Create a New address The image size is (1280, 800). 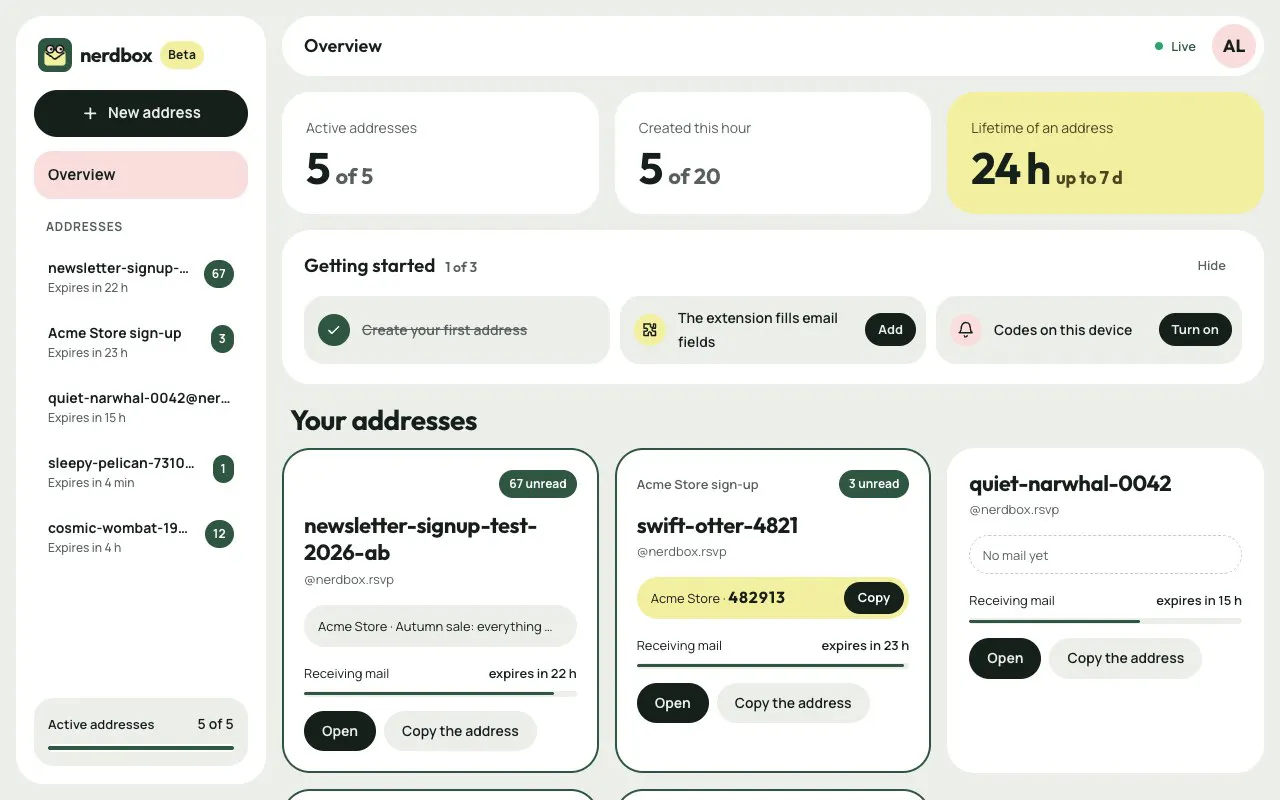click(141, 113)
